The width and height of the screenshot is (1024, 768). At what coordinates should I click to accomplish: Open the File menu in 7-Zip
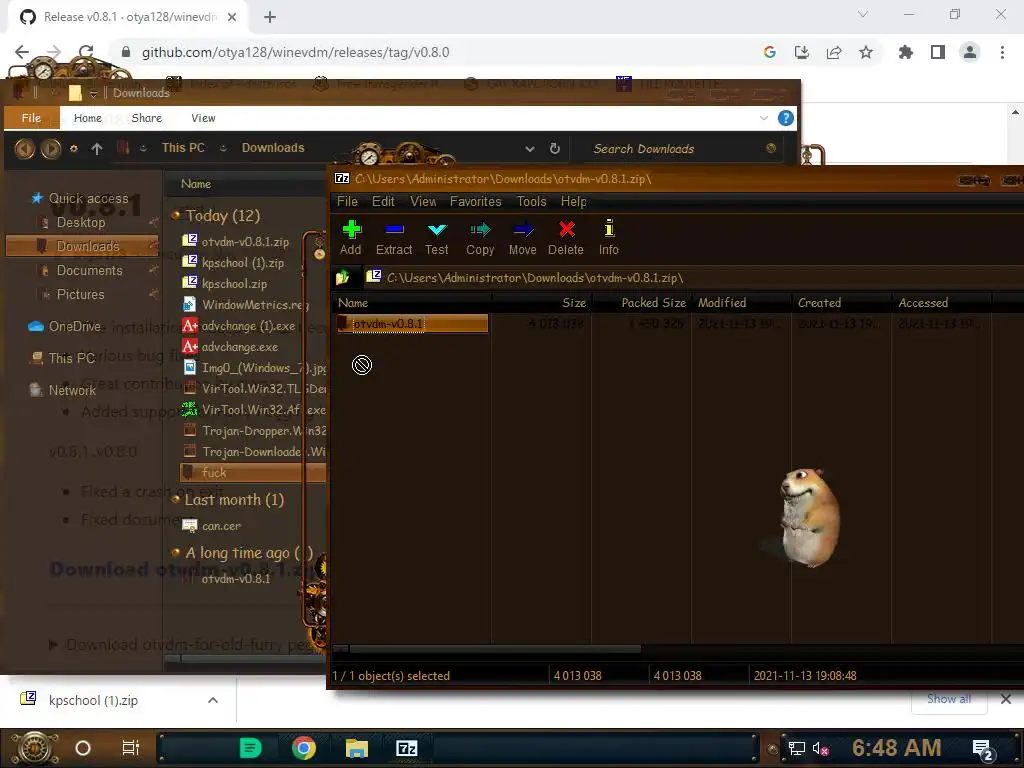tap(347, 201)
